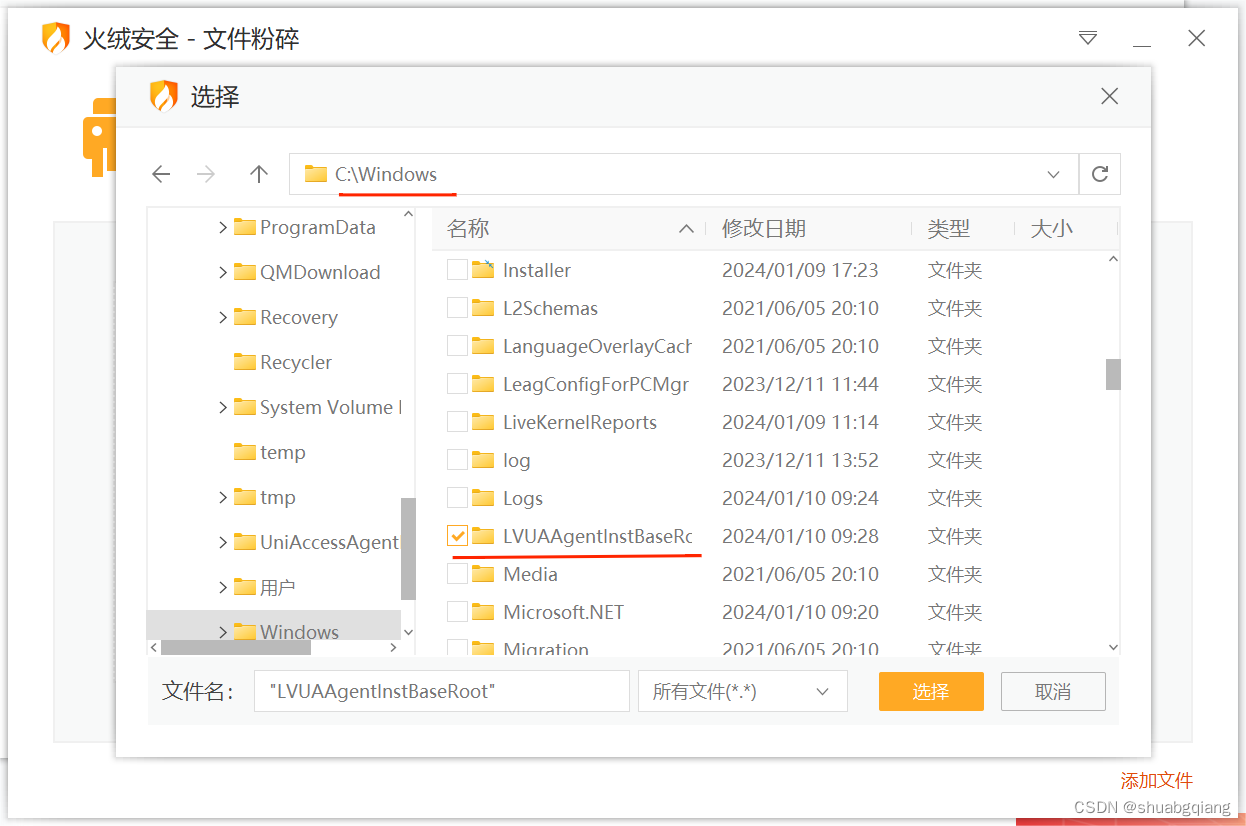
Task: Close the Select dialog
Action: pos(1109,96)
